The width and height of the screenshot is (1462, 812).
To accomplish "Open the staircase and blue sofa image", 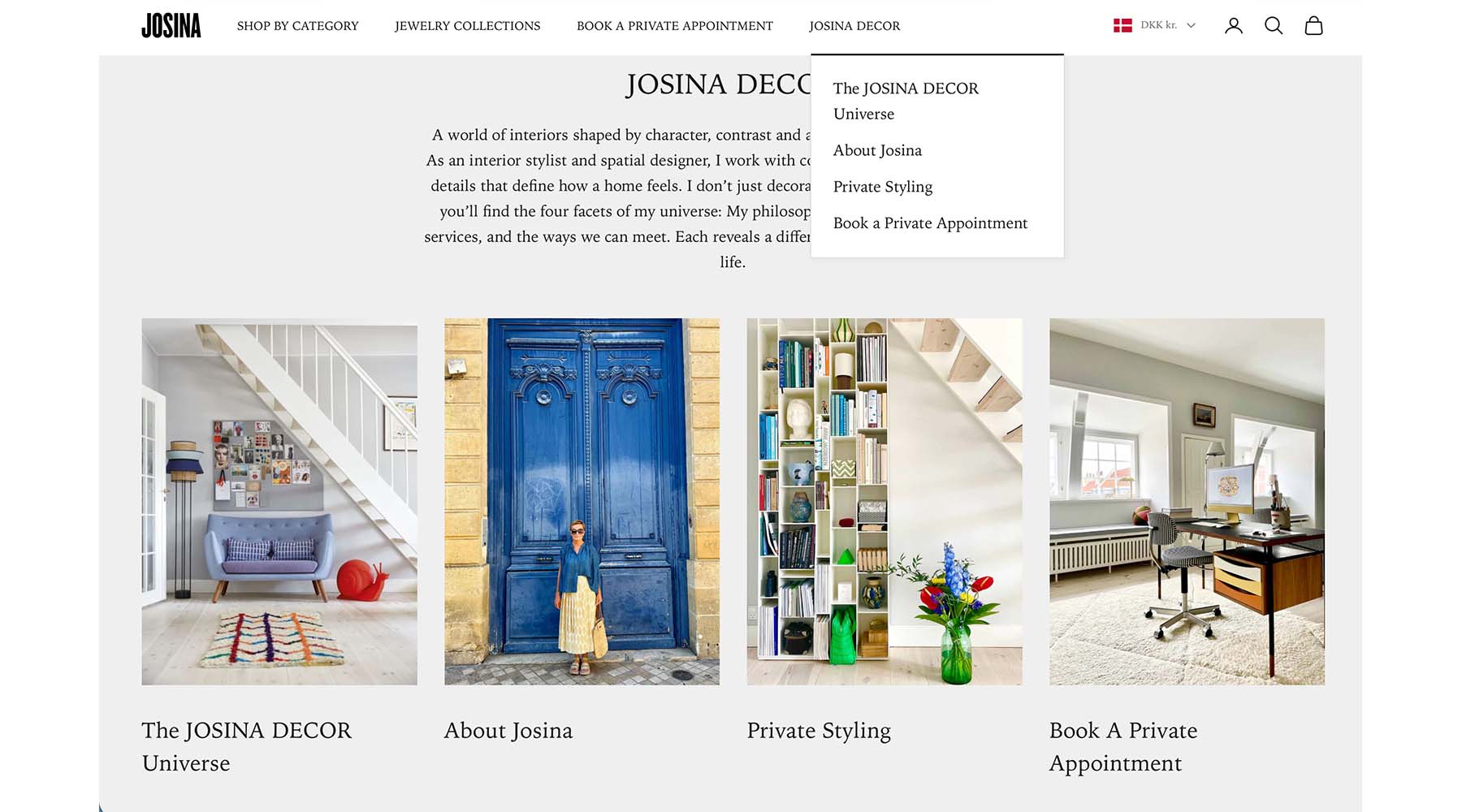I will pyautogui.click(x=279, y=501).
